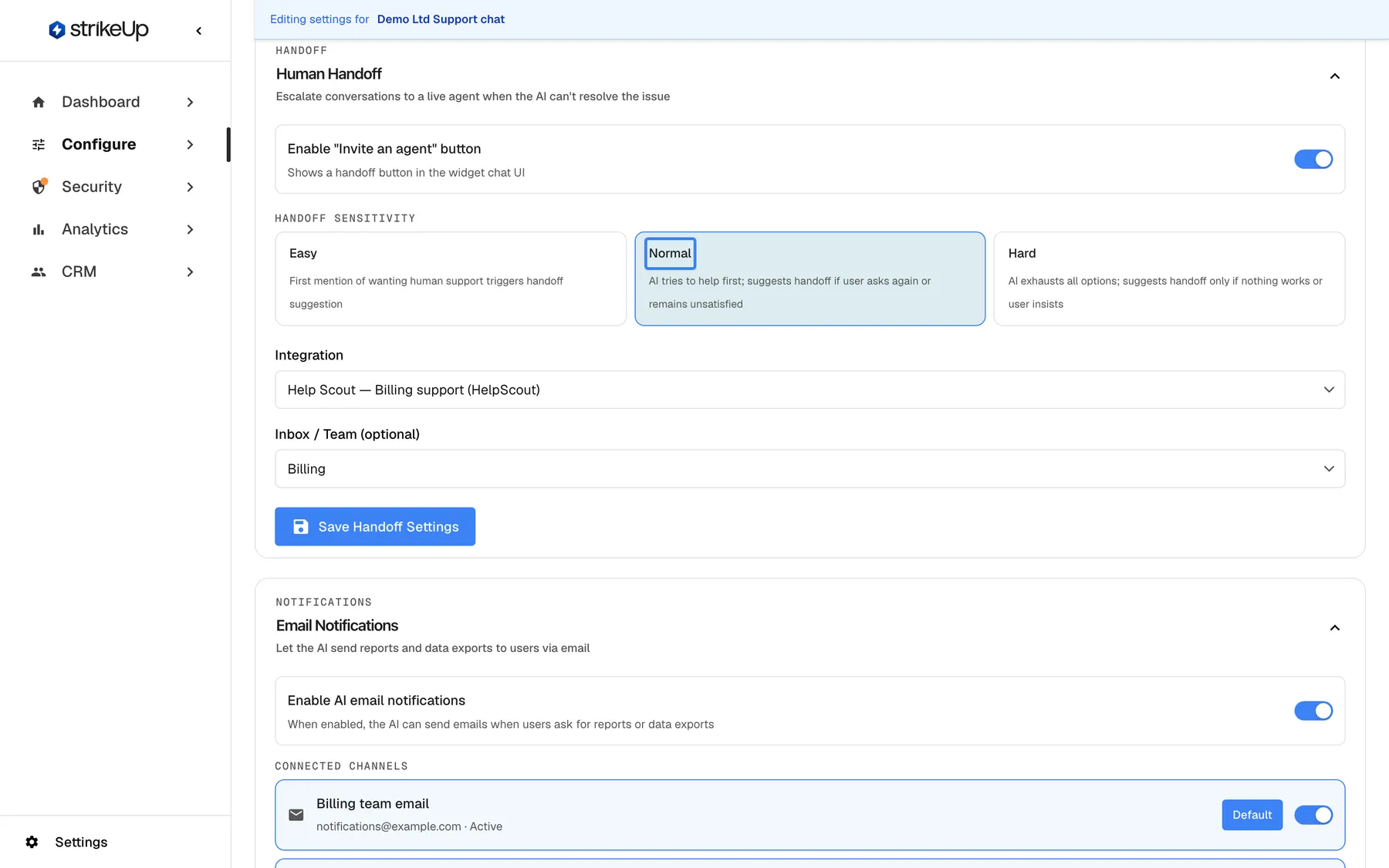
Task: Click the floppy disk icon on Save button
Action: [x=301, y=526]
